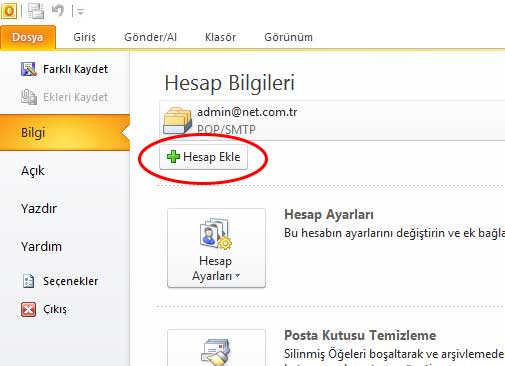Expand the Hesap Ayarları dropdown arrow

click(x=237, y=276)
